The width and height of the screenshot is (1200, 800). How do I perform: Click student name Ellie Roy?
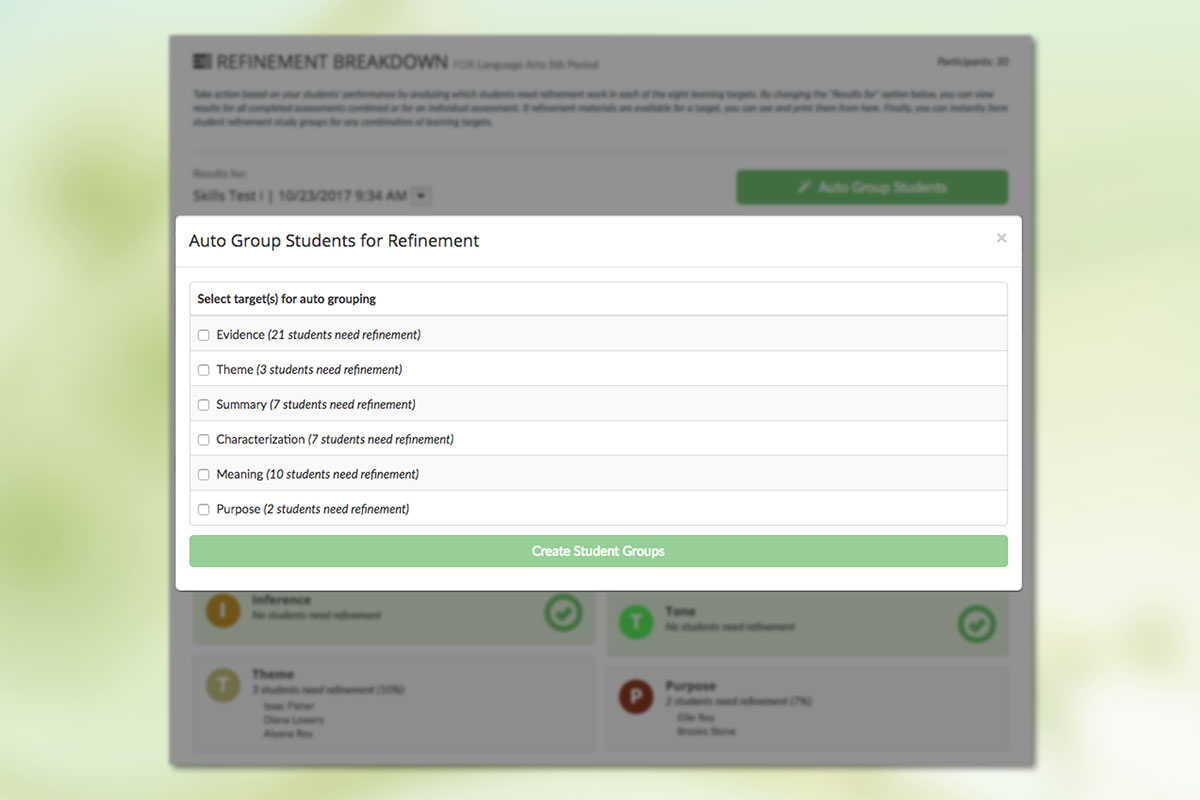(x=697, y=717)
